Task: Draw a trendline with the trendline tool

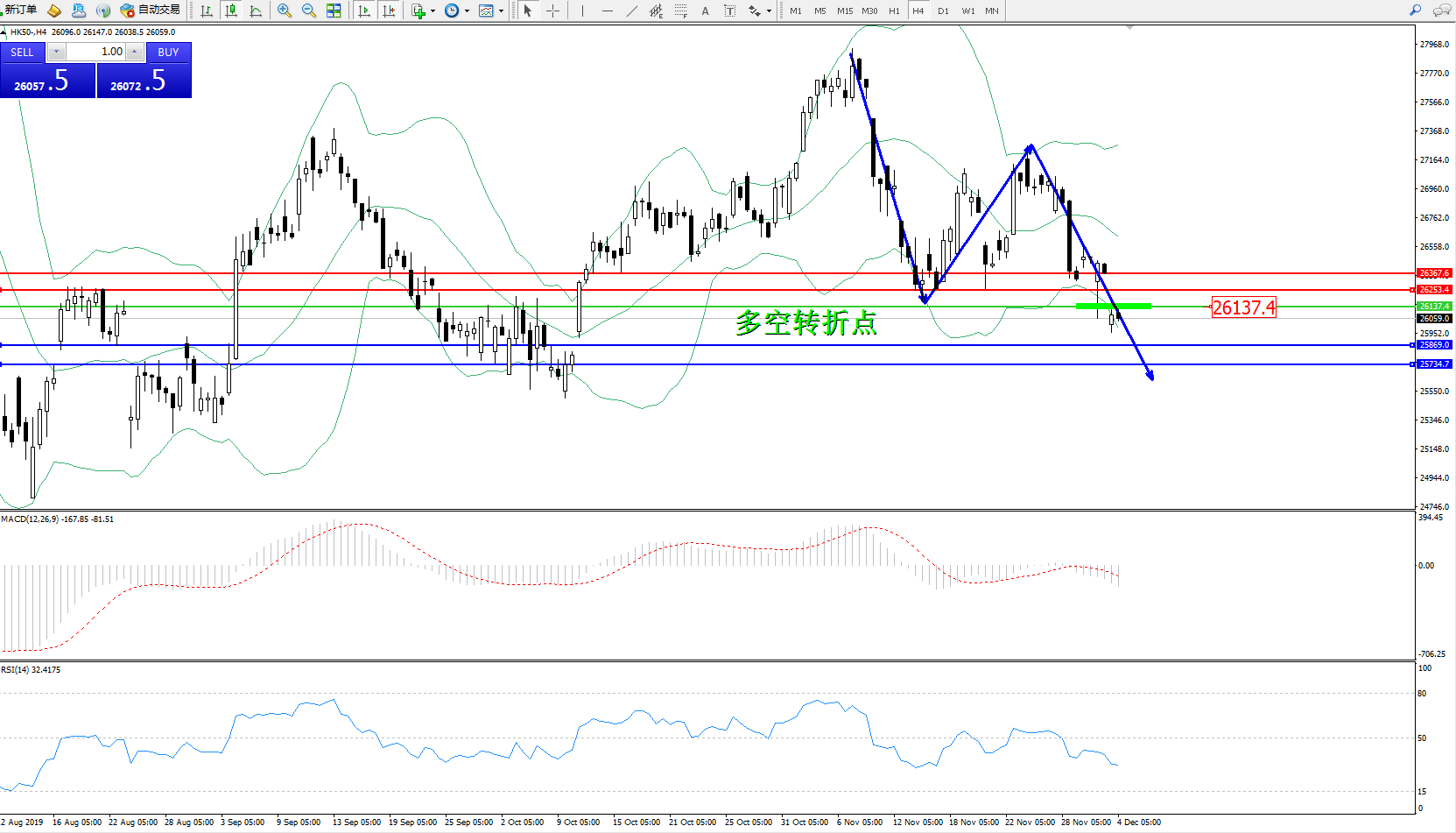Action: coord(632,11)
